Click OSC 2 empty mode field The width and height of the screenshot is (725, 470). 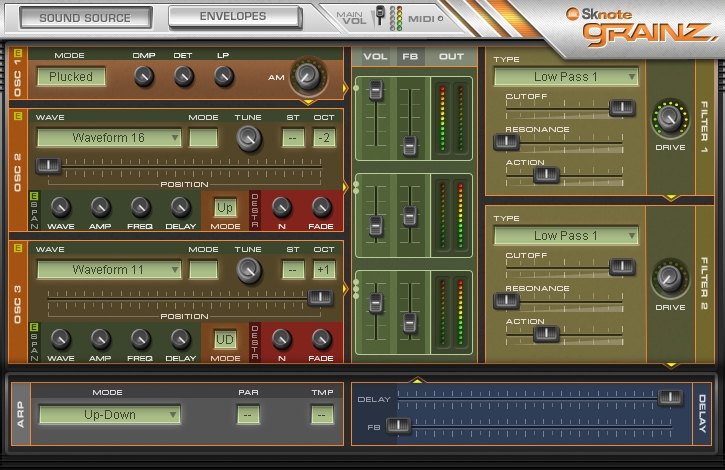tap(203, 138)
